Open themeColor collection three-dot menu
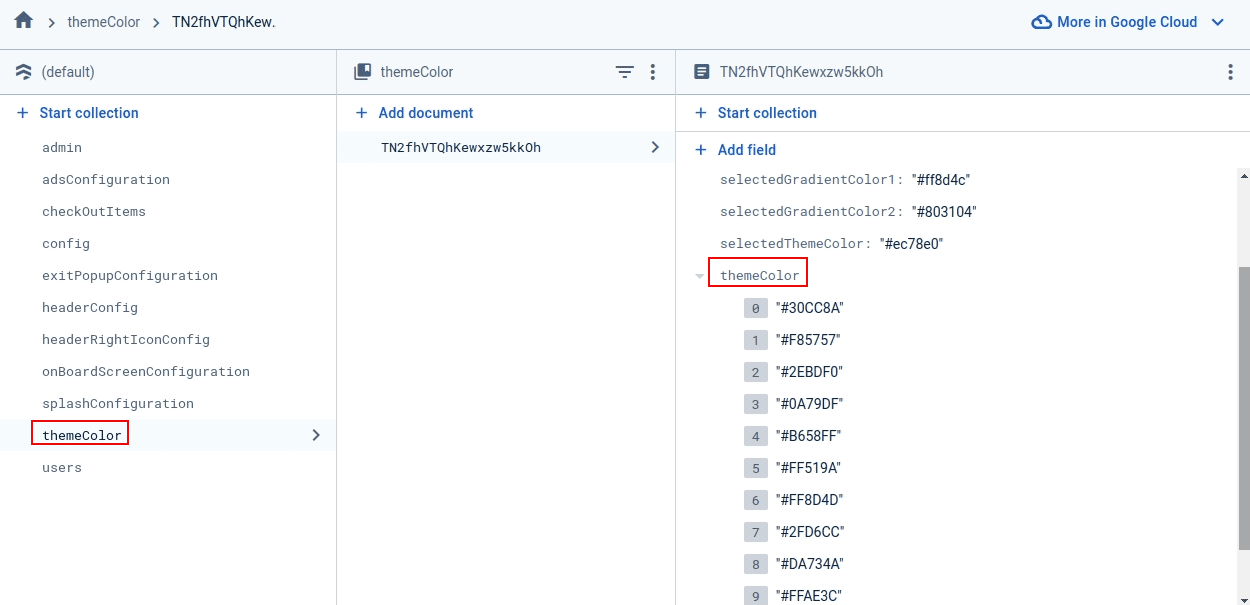This screenshot has height=605, width=1250. [x=653, y=72]
